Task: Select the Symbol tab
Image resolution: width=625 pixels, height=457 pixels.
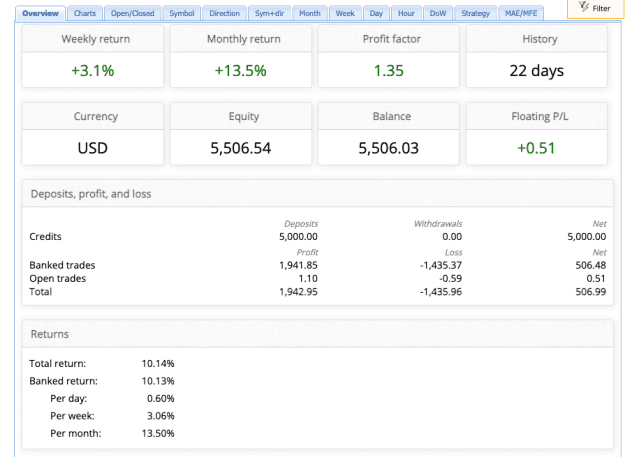Action: (x=181, y=14)
